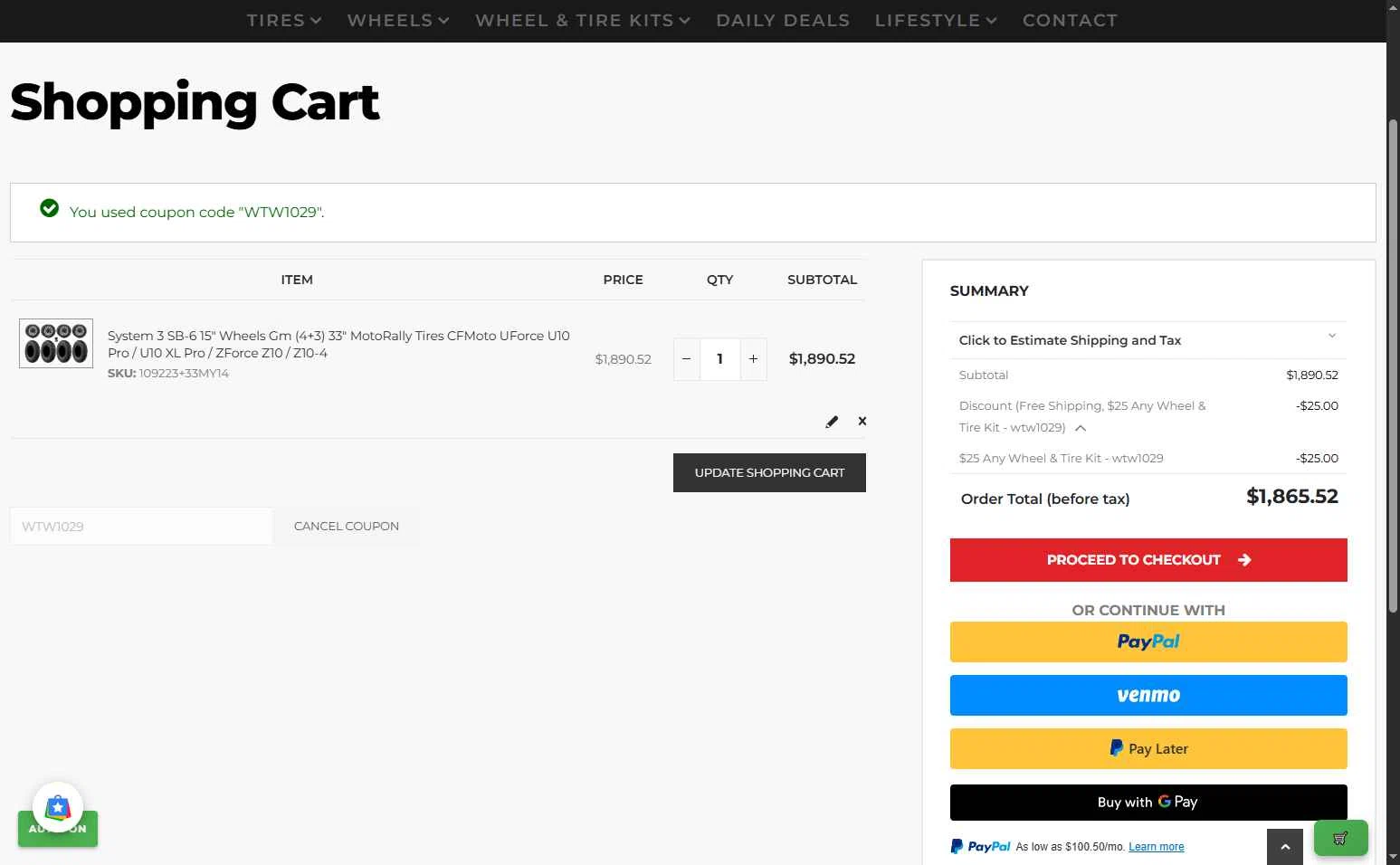Remove item with the X icon

pos(862,422)
